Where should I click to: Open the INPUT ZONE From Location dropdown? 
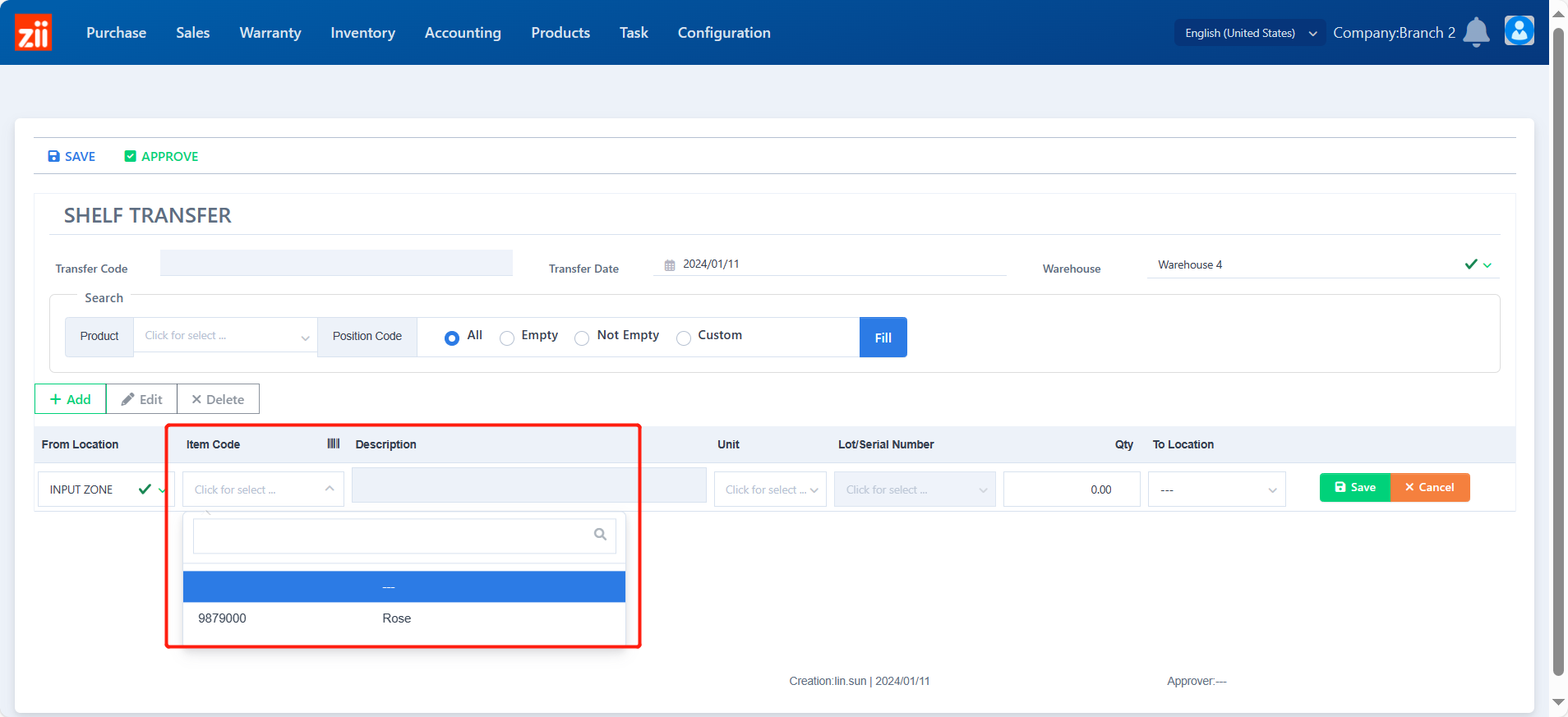[106, 489]
